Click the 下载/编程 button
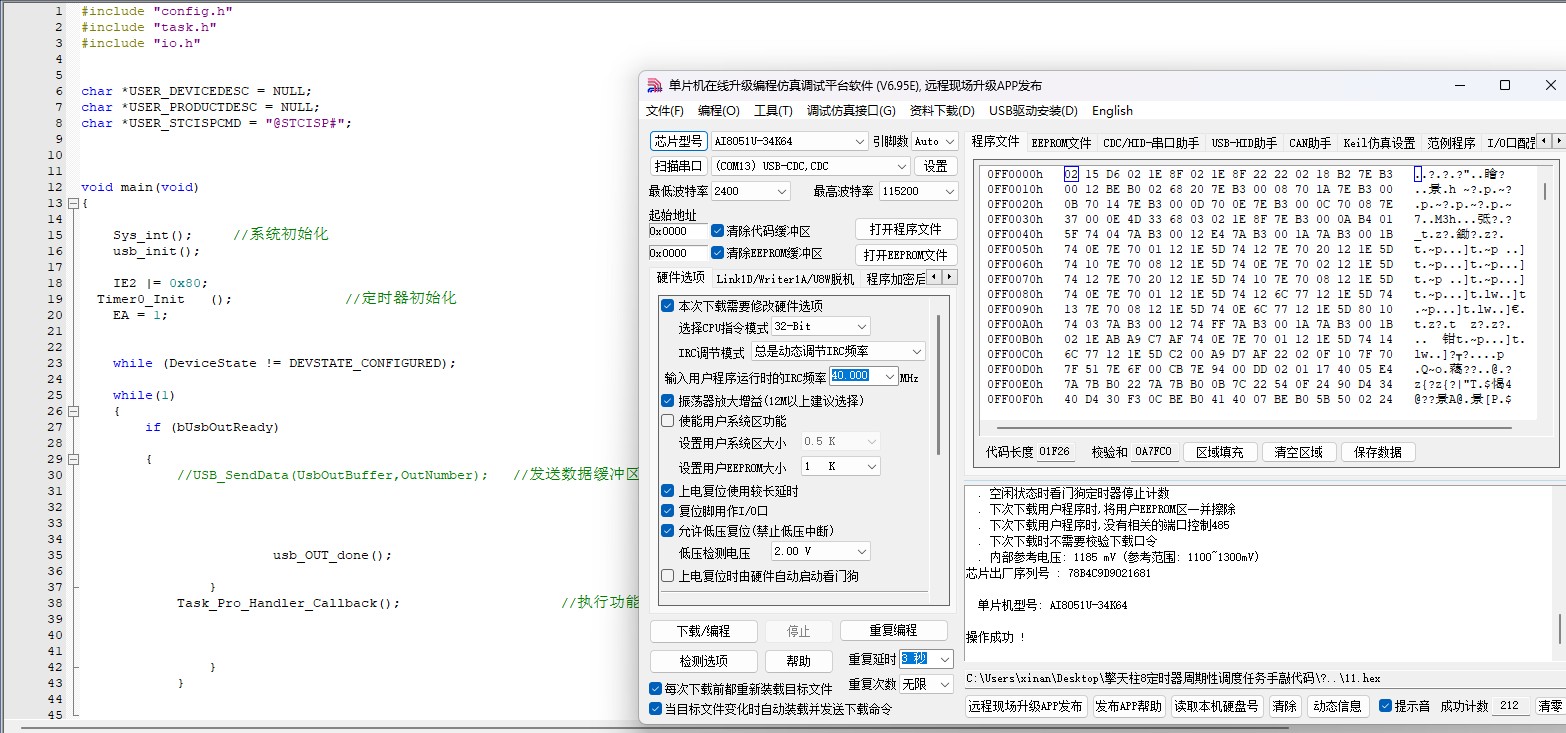 coord(703,631)
